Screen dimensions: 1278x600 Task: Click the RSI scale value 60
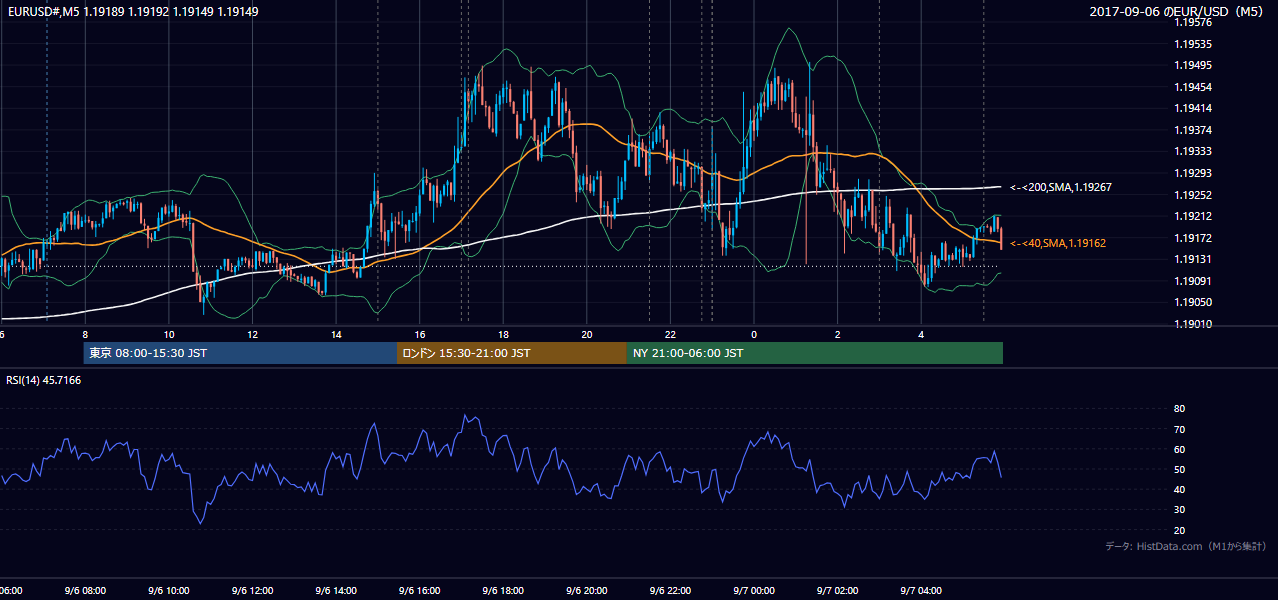[x=1179, y=449]
